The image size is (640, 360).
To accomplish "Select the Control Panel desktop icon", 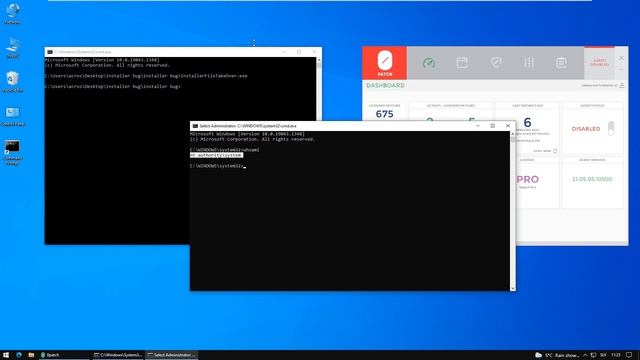I will point(12,116).
